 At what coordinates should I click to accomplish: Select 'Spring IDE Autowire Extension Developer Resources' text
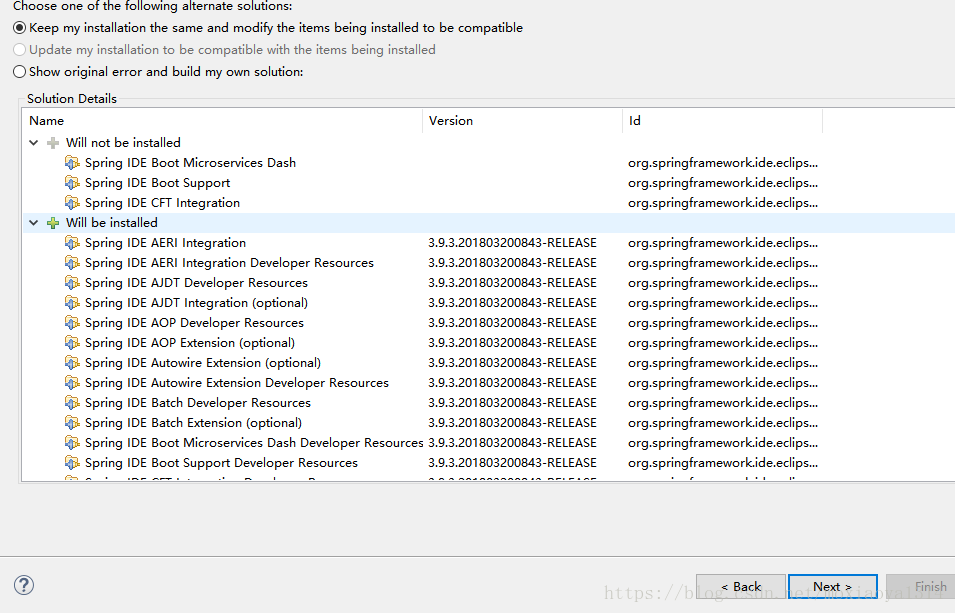point(237,383)
